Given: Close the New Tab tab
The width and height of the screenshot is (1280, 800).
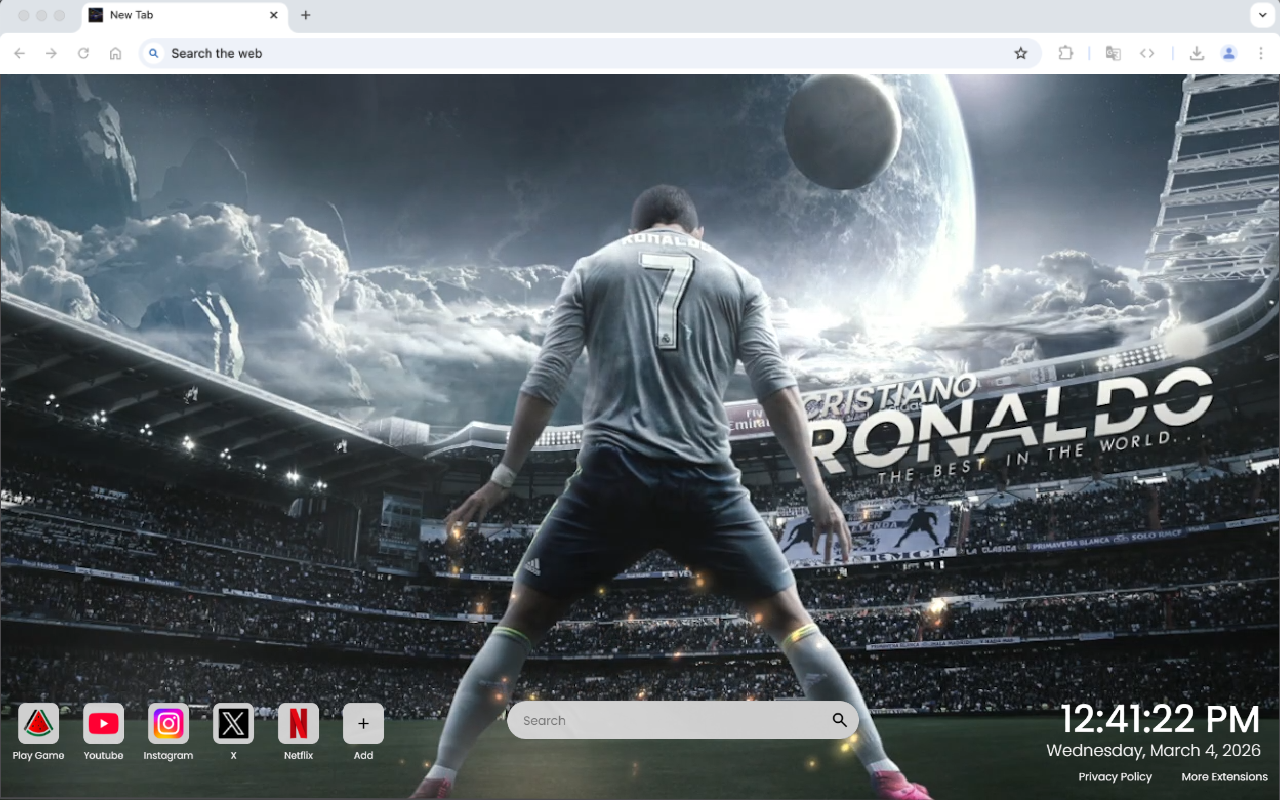Looking at the screenshot, I should [274, 15].
